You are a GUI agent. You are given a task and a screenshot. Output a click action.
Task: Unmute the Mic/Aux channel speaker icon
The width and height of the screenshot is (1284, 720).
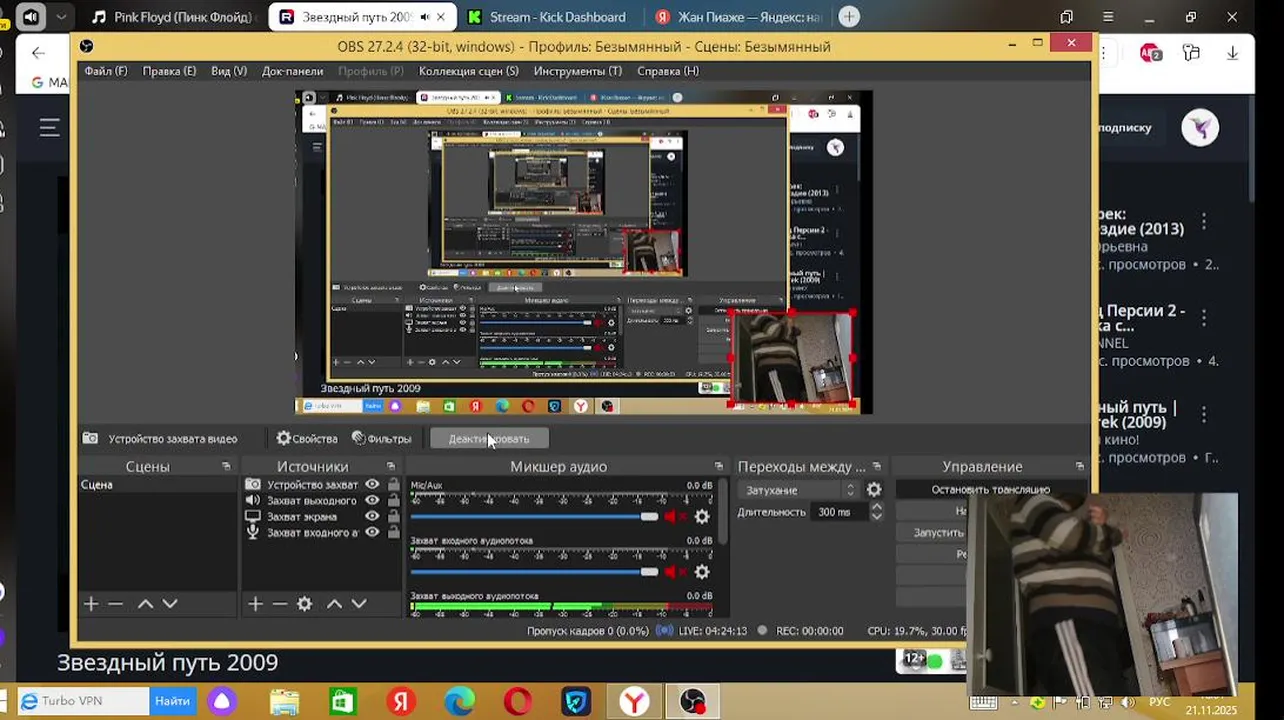pos(673,517)
